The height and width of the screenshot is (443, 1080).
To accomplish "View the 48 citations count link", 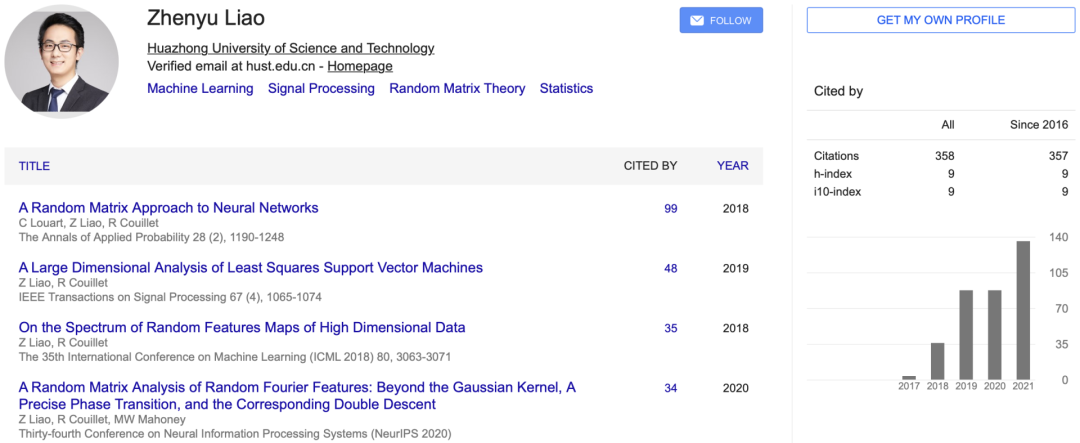I will (x=670, y=268).
